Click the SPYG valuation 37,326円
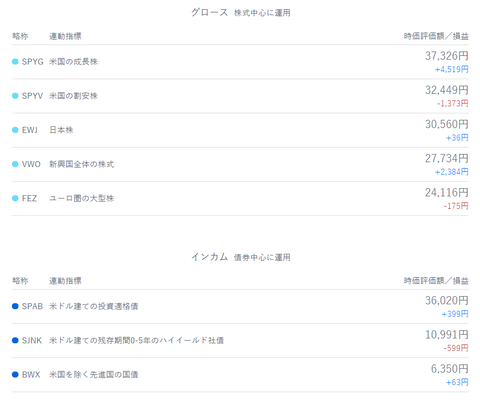Screen dimensions: 480x403 pyautogui.click(x=447, y=56)
